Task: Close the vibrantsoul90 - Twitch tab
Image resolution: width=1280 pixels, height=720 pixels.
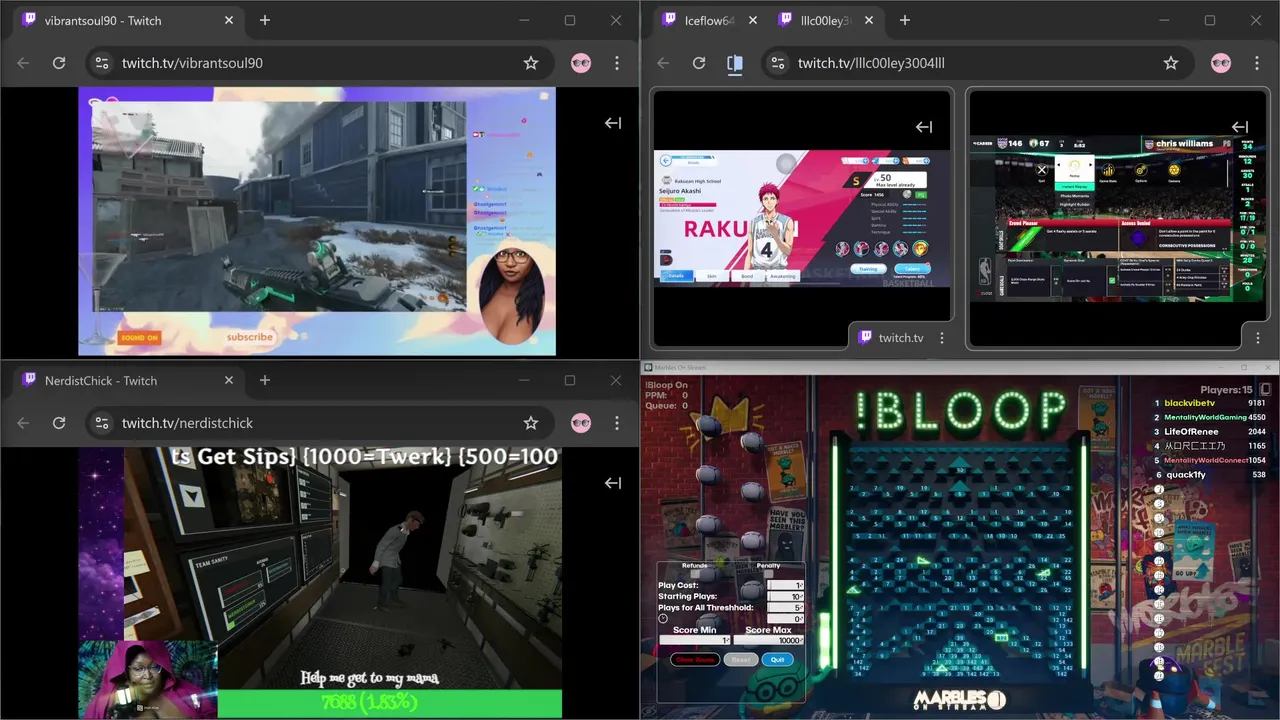Action: (229, 20)
